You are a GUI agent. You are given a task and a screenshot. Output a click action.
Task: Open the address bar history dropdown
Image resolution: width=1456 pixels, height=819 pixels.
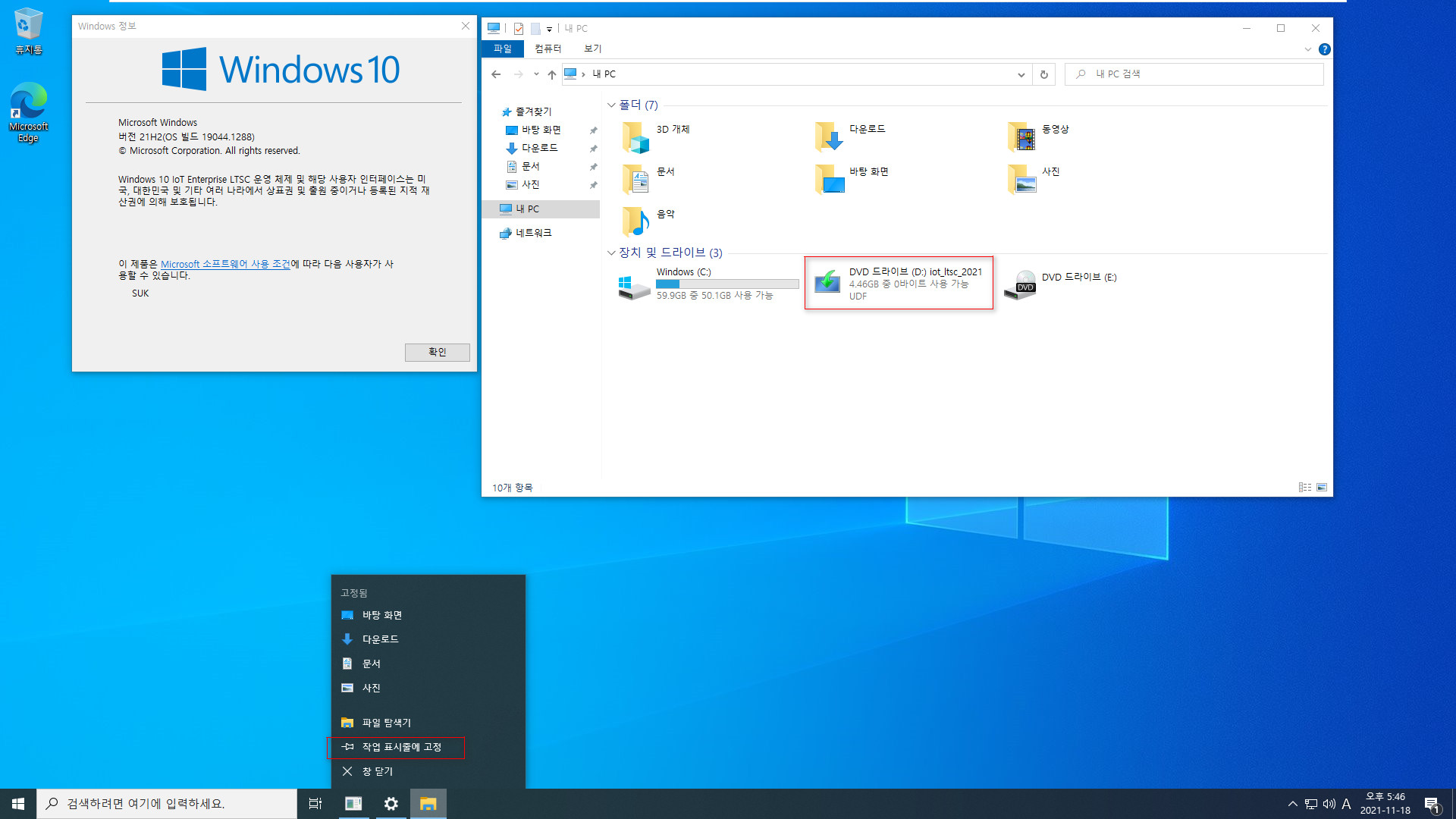(x=1021, y=74)
